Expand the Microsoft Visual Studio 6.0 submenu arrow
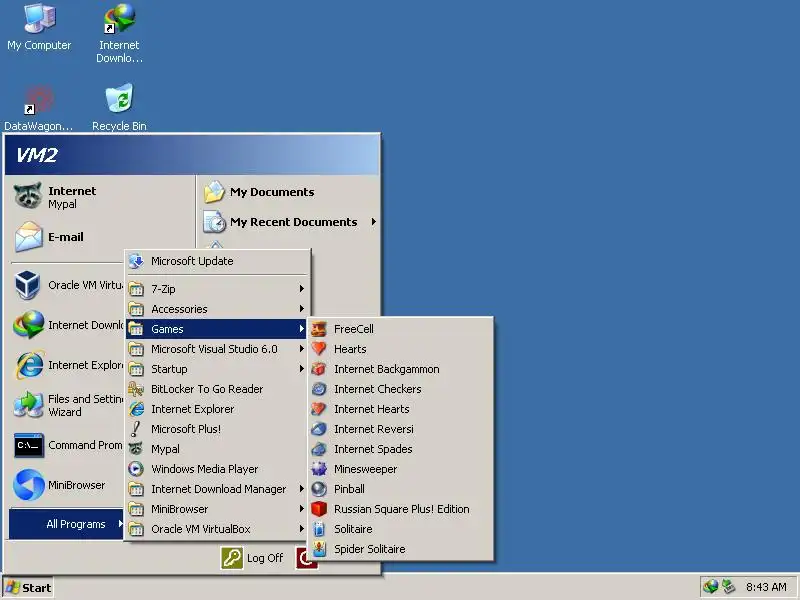This screenshot has width=800, height=600. point(302,349)
